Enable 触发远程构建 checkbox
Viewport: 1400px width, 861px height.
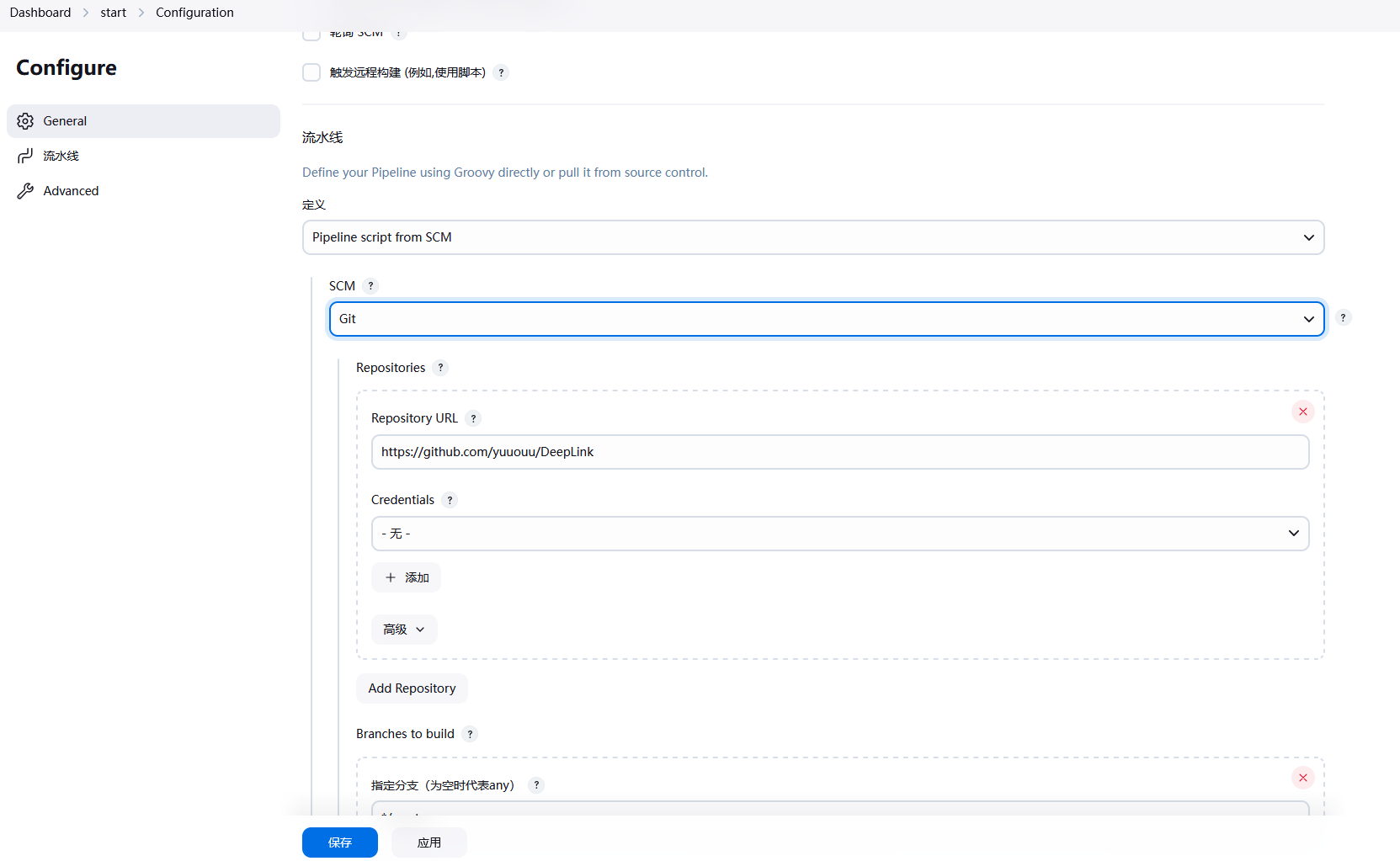point(311,72)
